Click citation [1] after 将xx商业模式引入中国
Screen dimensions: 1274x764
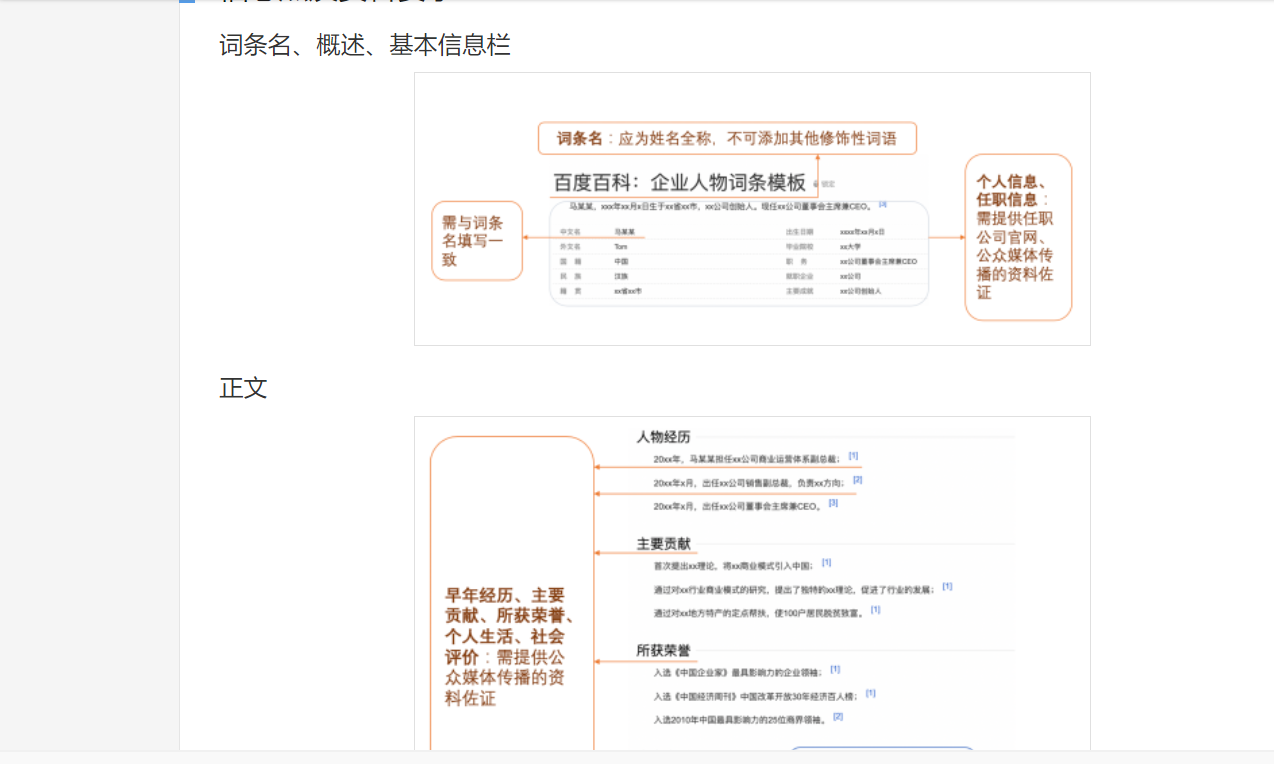[825, 563]
